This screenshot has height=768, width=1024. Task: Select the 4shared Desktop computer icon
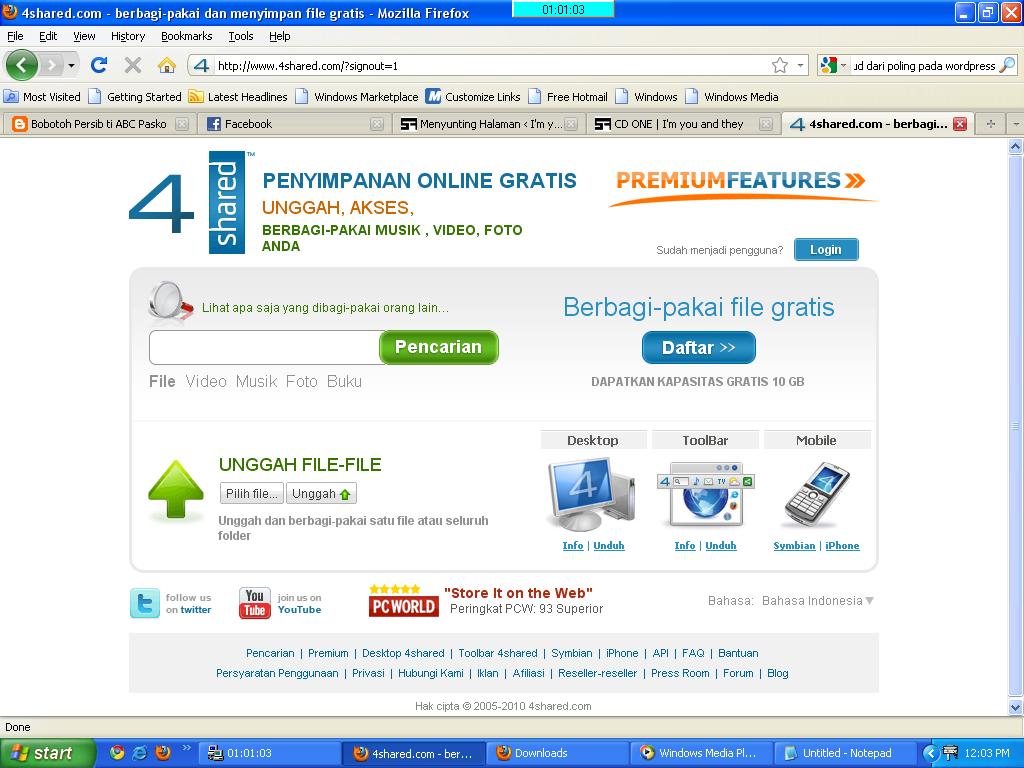[x=592, y=495]
